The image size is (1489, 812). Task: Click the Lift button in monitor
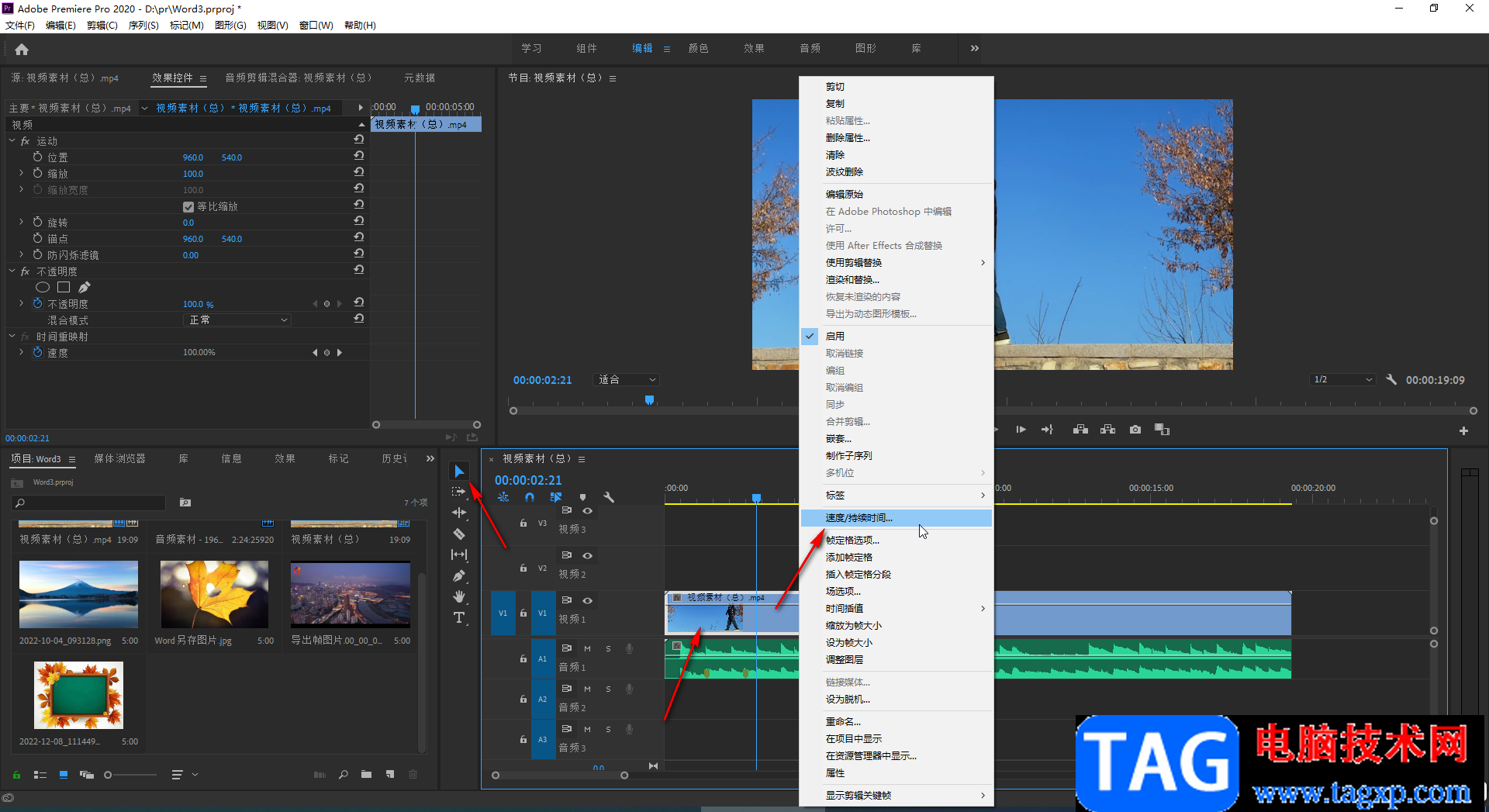pos(1080,430)
